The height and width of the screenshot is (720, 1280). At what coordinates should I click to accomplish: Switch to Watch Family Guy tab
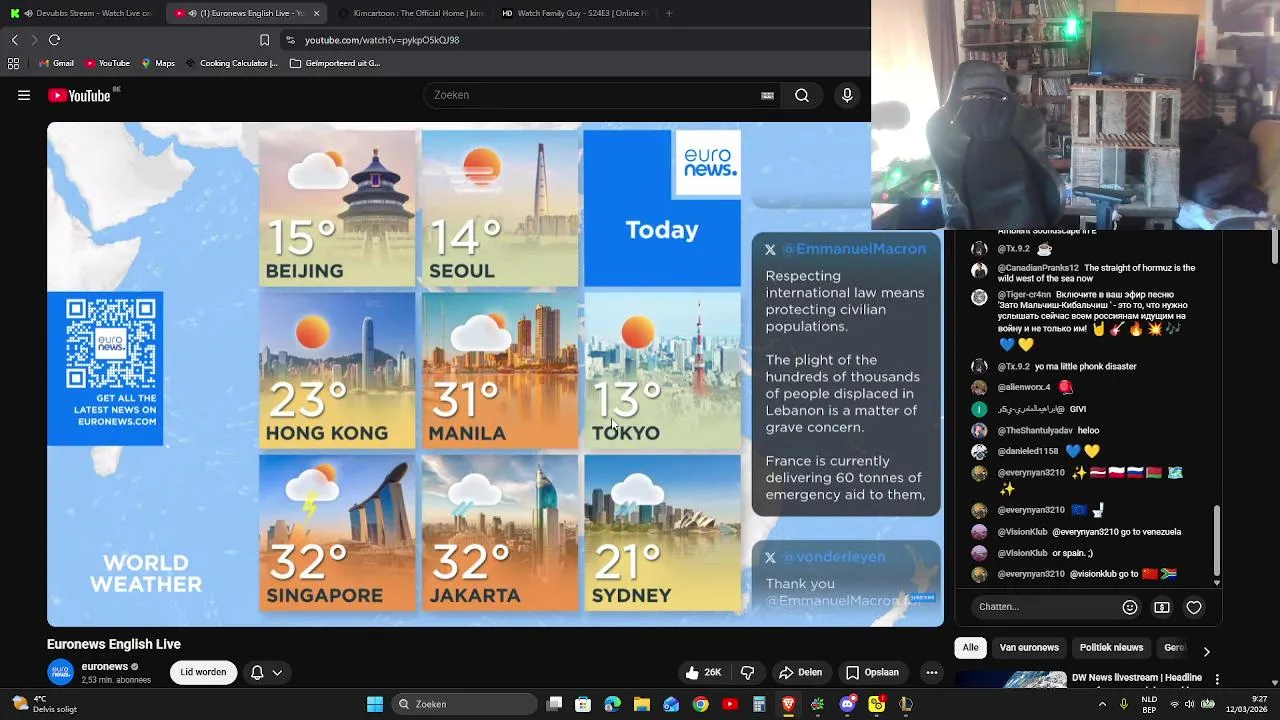(574, 13)
